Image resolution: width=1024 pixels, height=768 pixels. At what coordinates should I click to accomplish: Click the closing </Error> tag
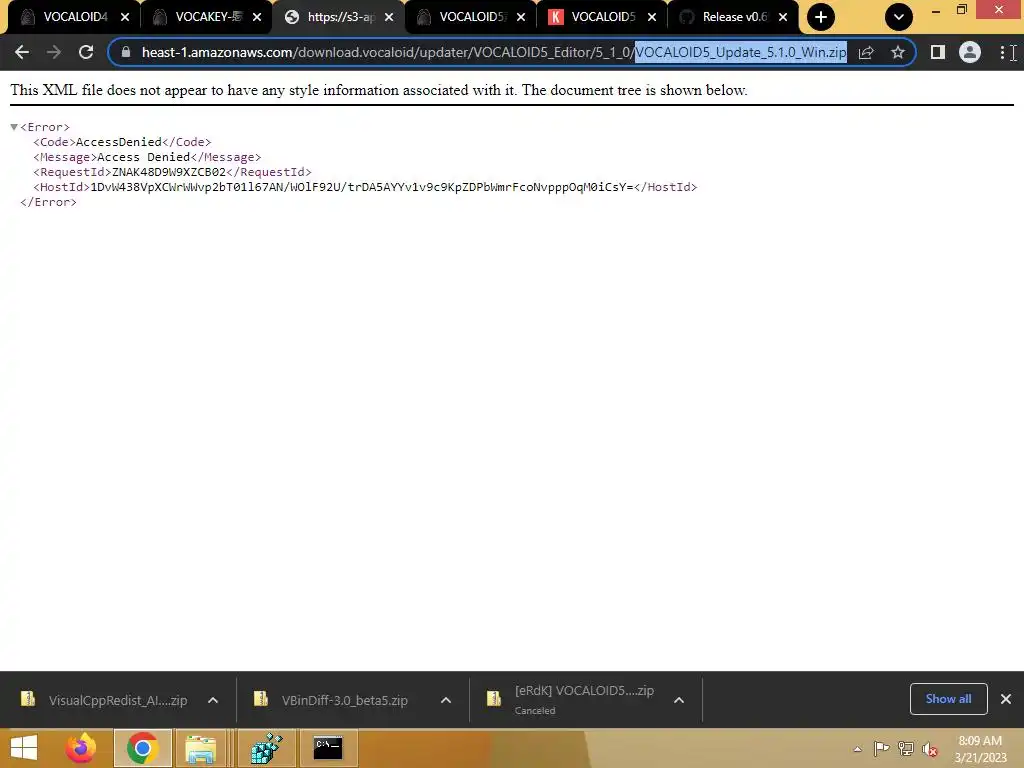(x=48, y=202)
